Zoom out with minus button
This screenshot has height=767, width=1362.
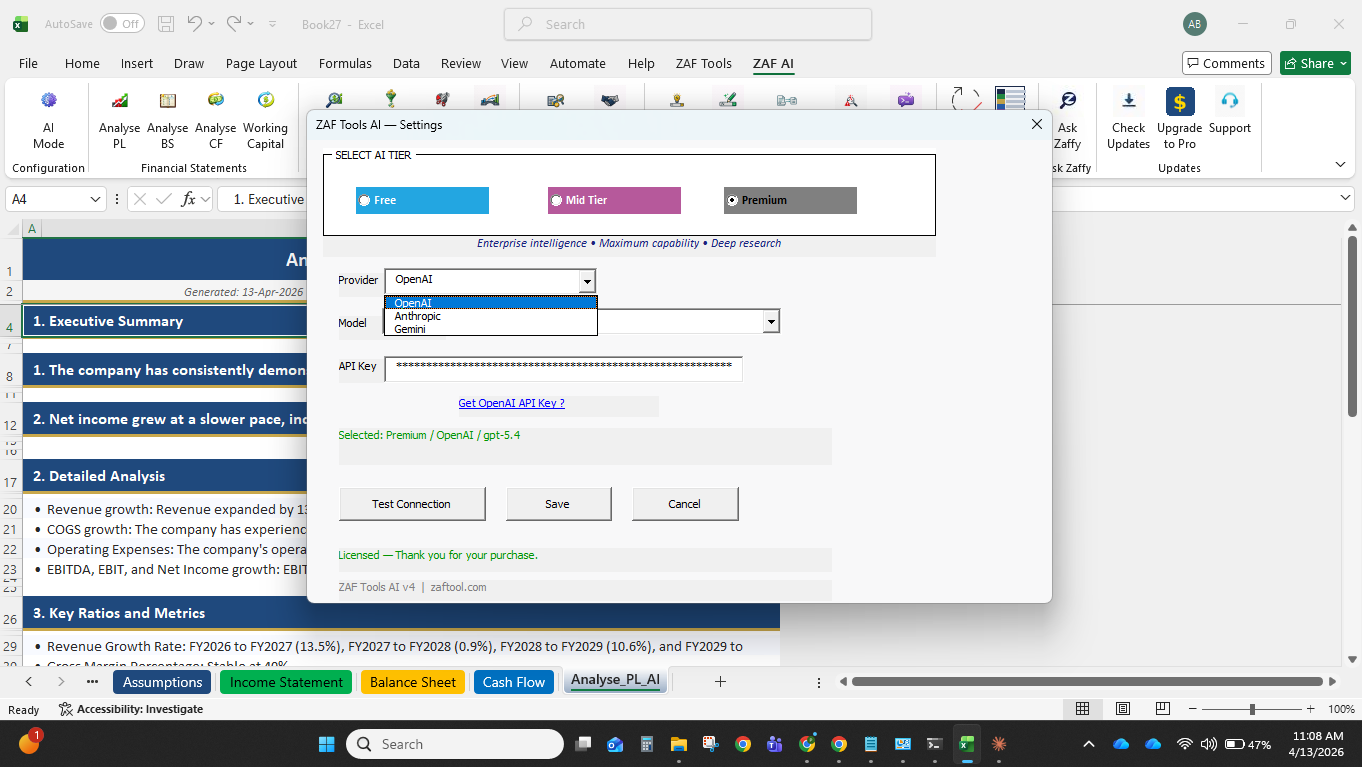point(1192,709)
